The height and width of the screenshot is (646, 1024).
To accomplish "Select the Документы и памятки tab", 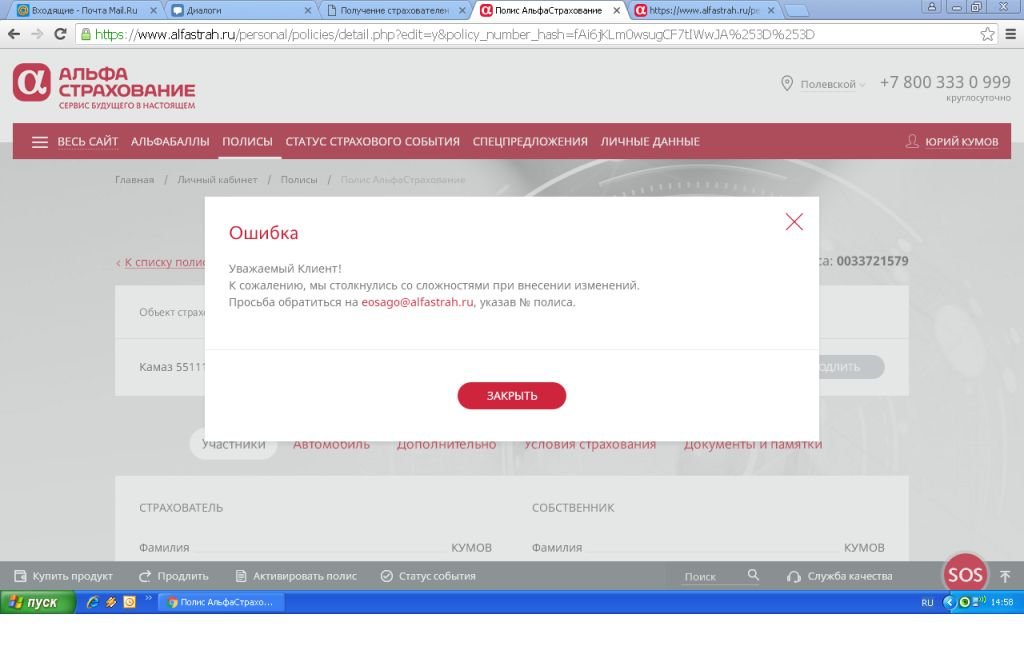I will 752,444.
